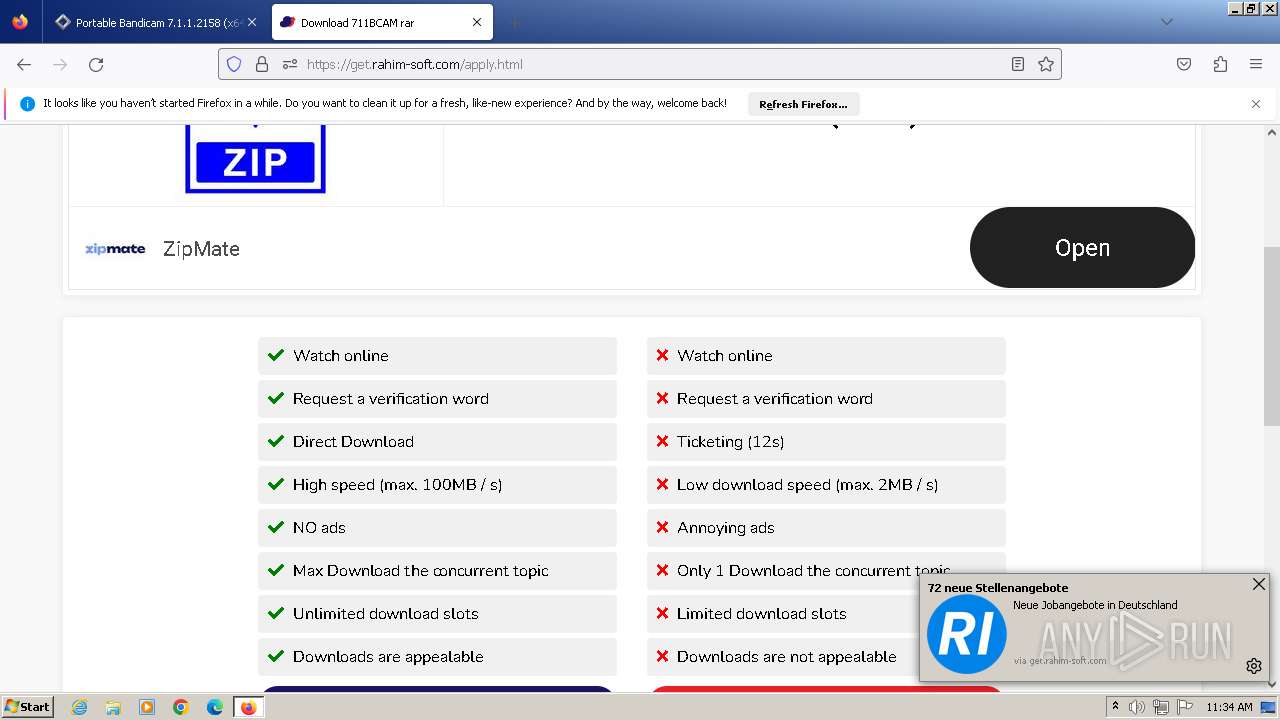Open the Extensions menu
The image size is (1280, 720).
[x=1220, y=64]
